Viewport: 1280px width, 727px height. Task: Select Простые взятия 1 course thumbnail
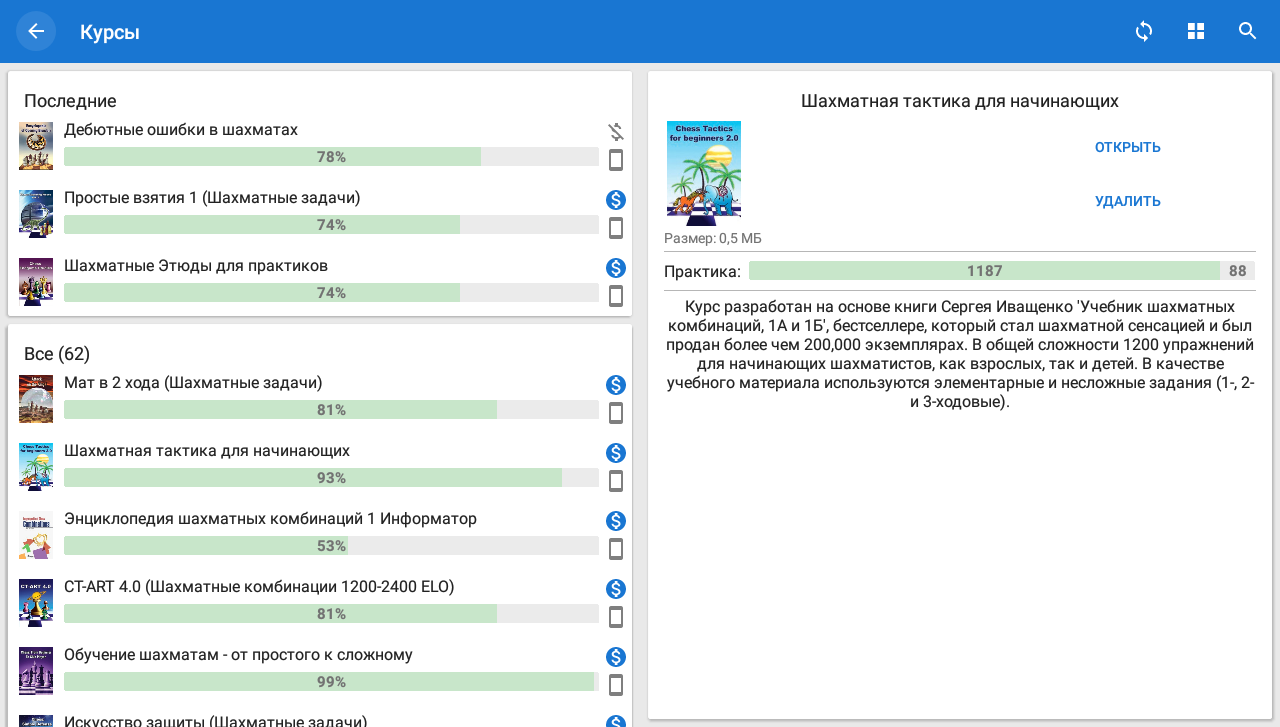coord(36,214)
